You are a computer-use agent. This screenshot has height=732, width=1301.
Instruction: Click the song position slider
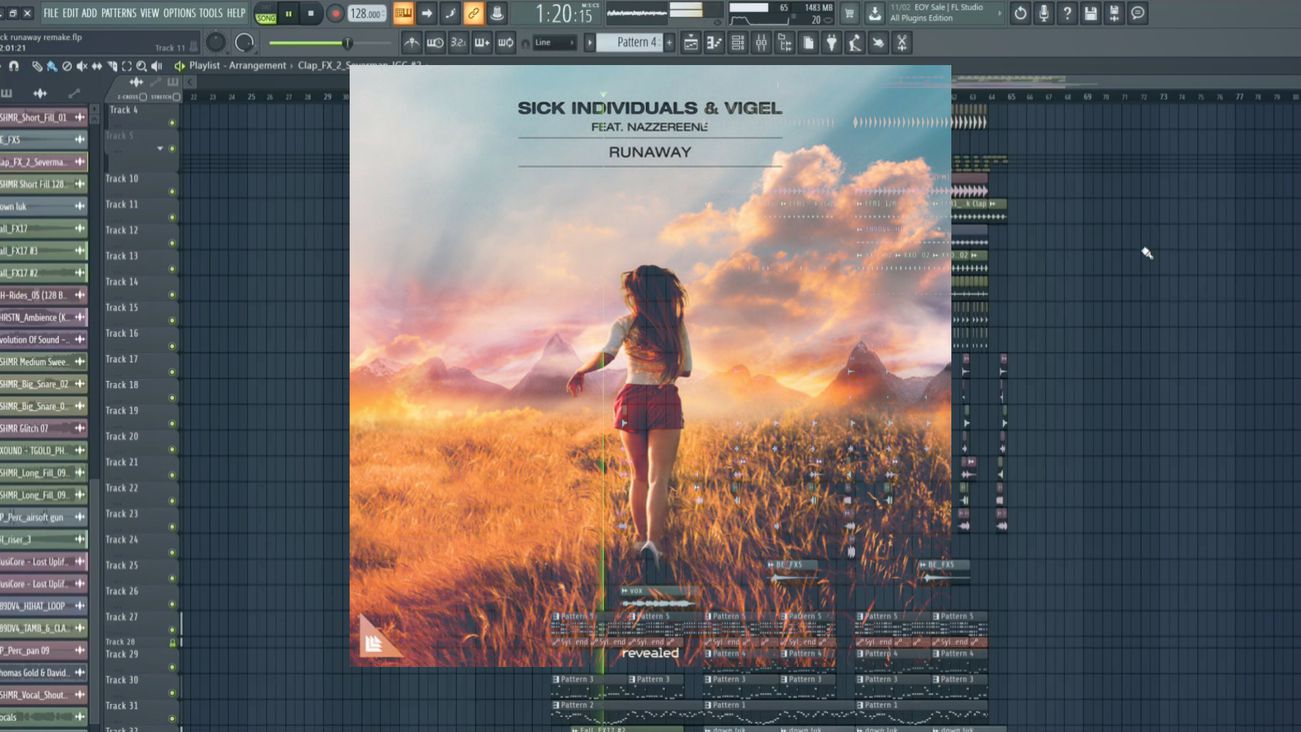click(328, 43)
